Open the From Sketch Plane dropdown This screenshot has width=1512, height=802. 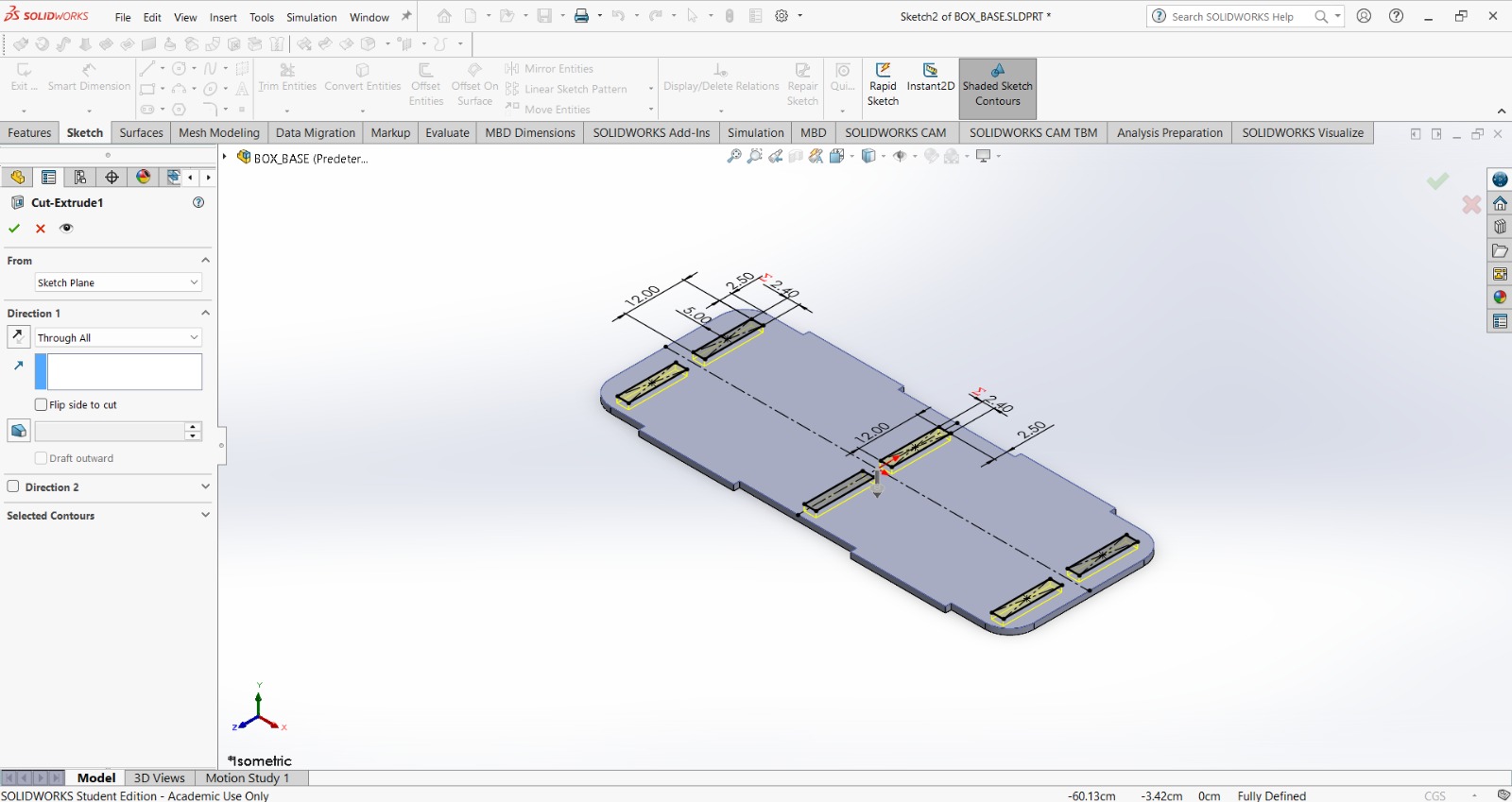coord(118,282)
